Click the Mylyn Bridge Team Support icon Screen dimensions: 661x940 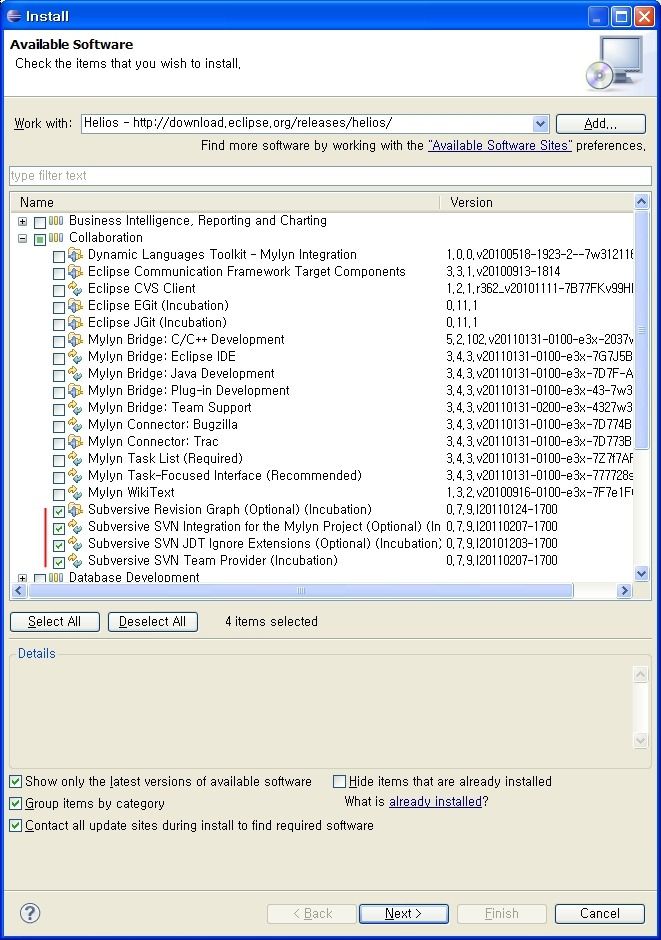click(75, 408)
